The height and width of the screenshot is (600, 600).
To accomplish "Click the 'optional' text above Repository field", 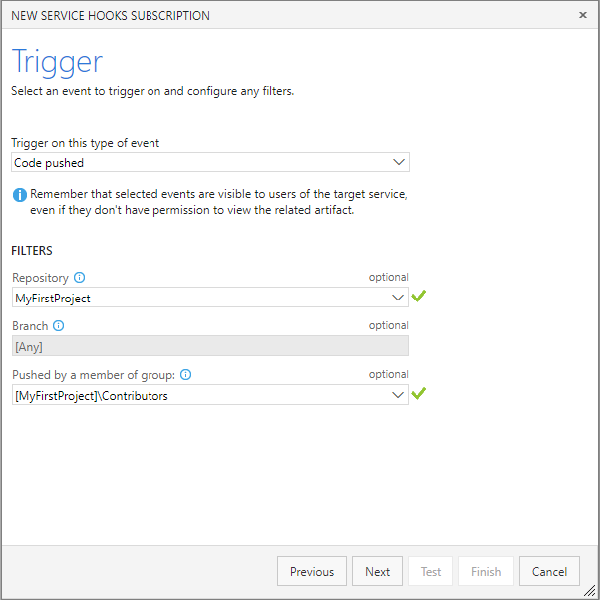I will point(389,277).
